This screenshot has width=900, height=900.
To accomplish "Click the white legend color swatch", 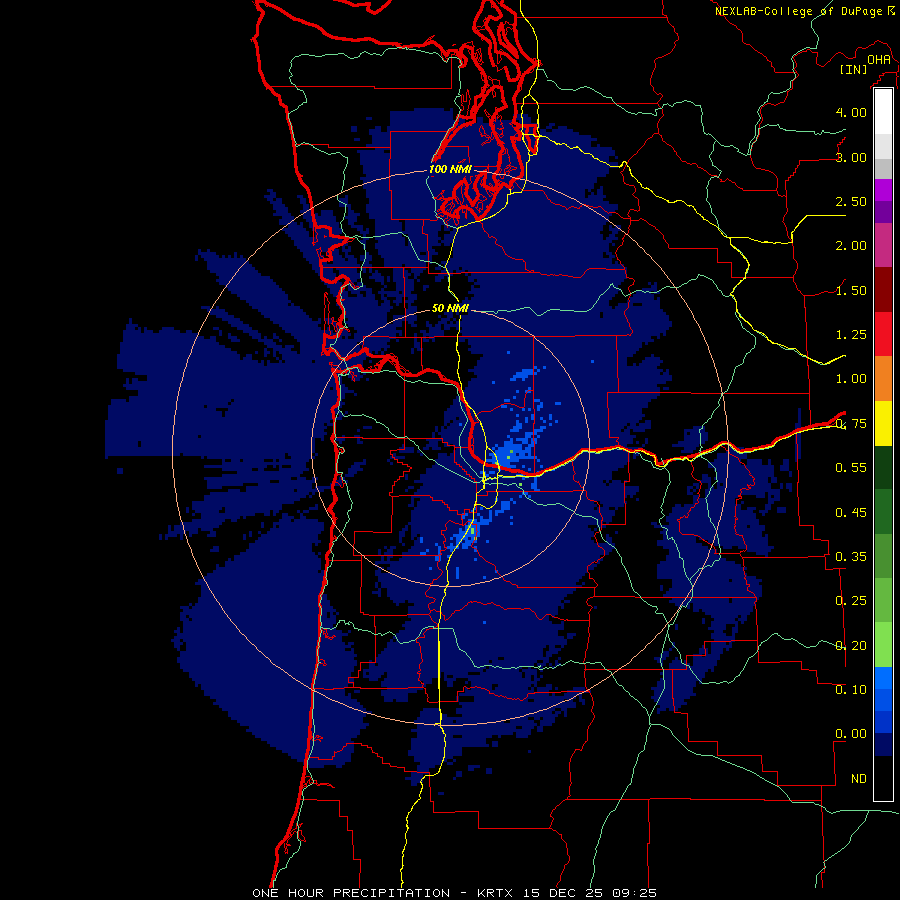I will point(883,111).
